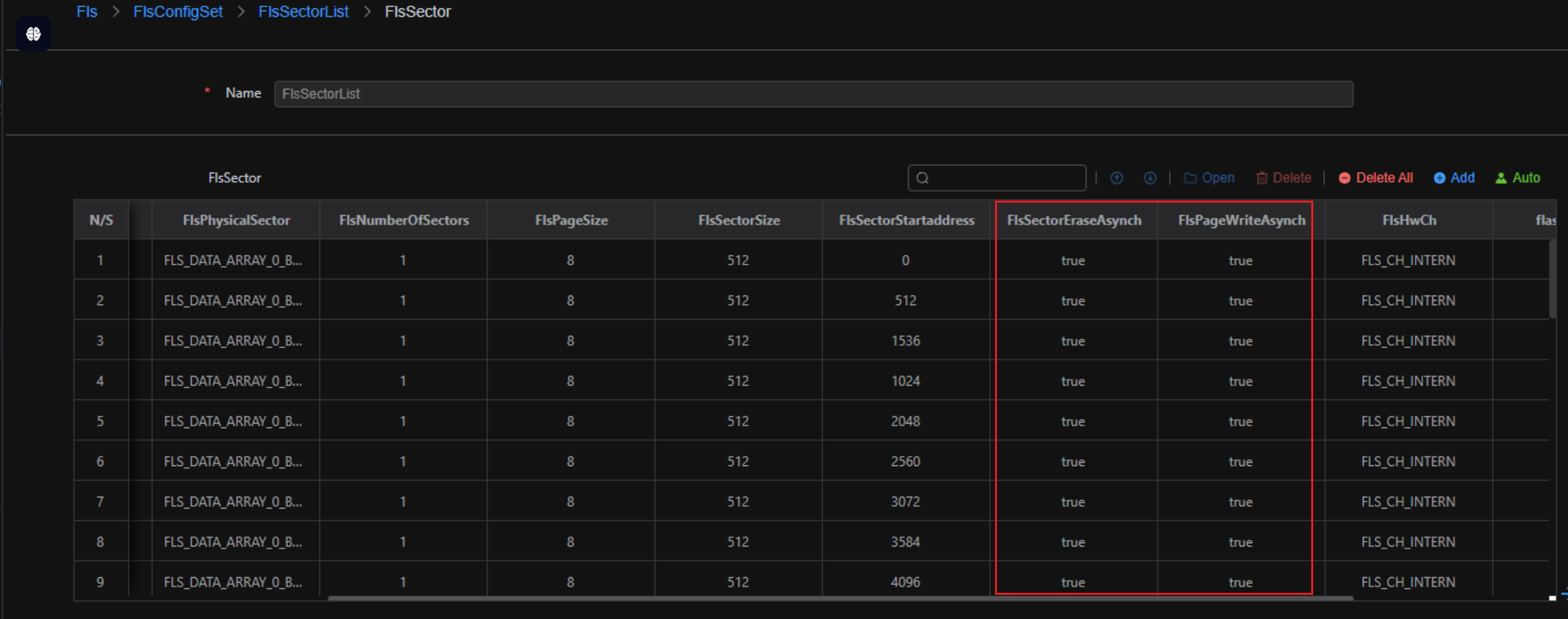Screen dimensions: 1568x619
Task: Click the move row up arrow icon
Action: [1117, 178]
